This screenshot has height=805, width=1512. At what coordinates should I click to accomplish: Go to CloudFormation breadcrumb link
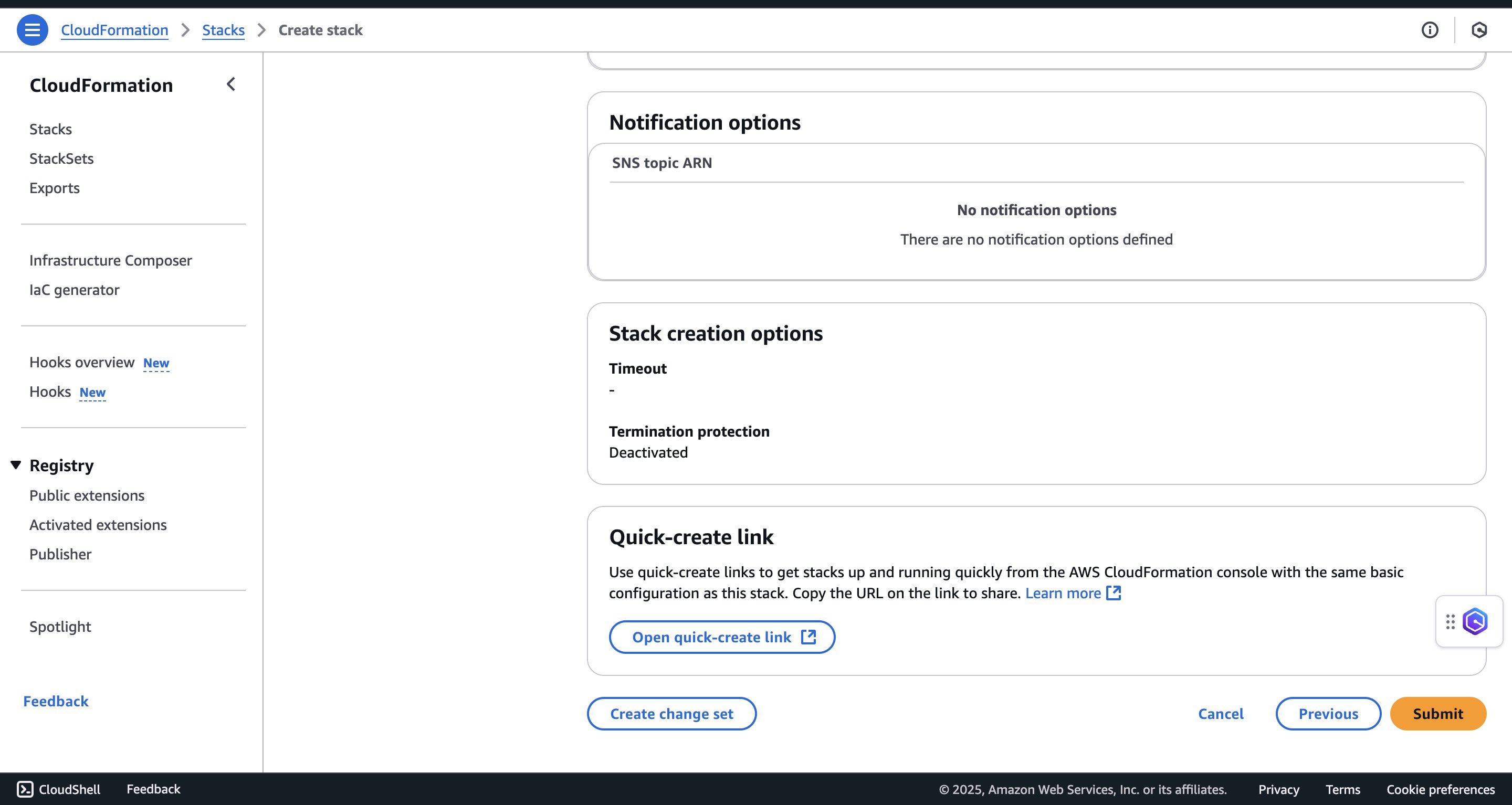pos(114,30)
